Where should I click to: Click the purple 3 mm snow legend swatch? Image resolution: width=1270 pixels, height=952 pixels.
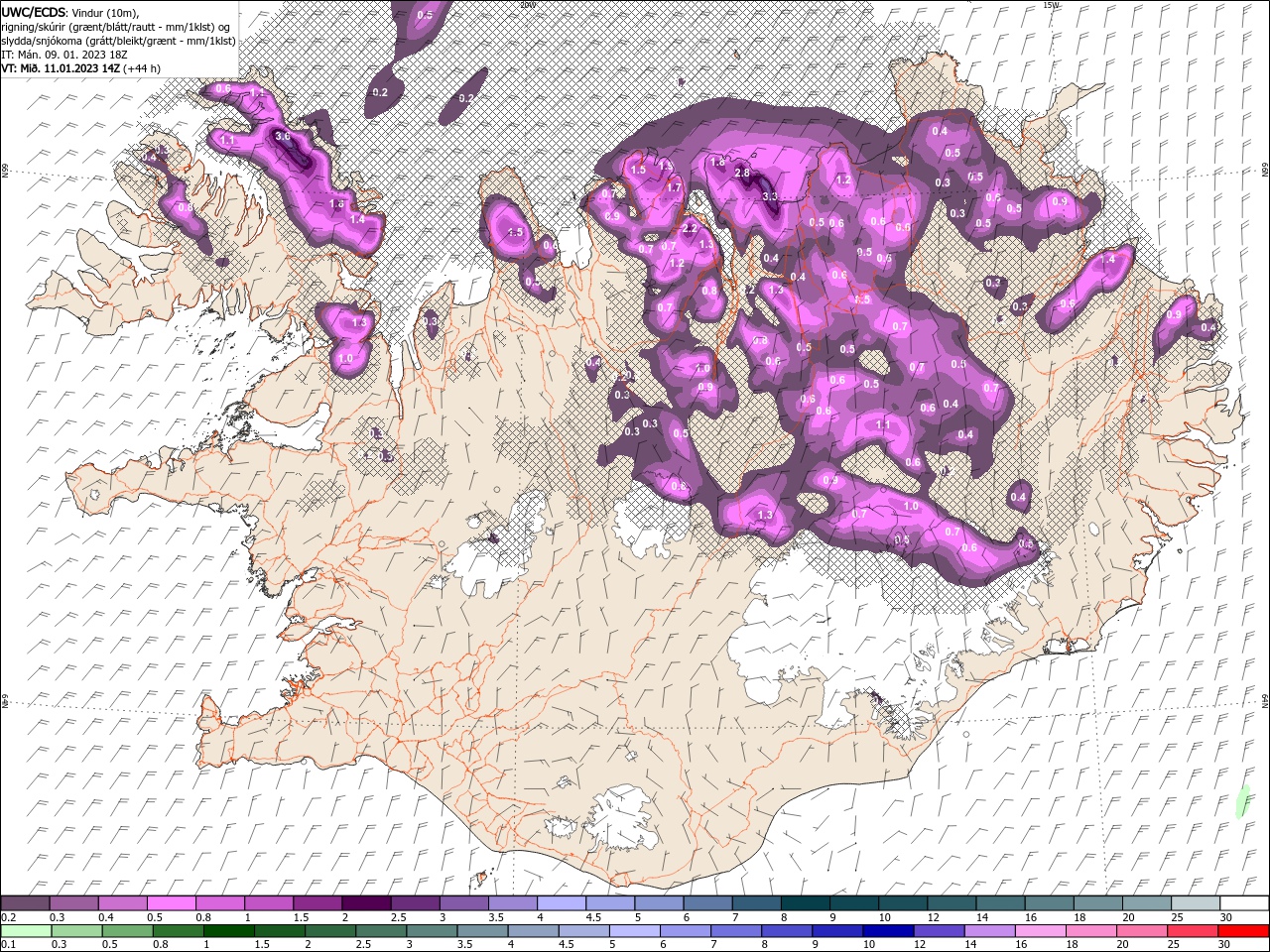point(464,902)
